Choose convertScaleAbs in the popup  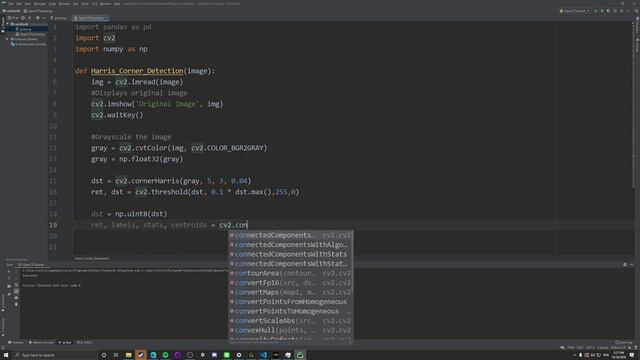(291, 320)
